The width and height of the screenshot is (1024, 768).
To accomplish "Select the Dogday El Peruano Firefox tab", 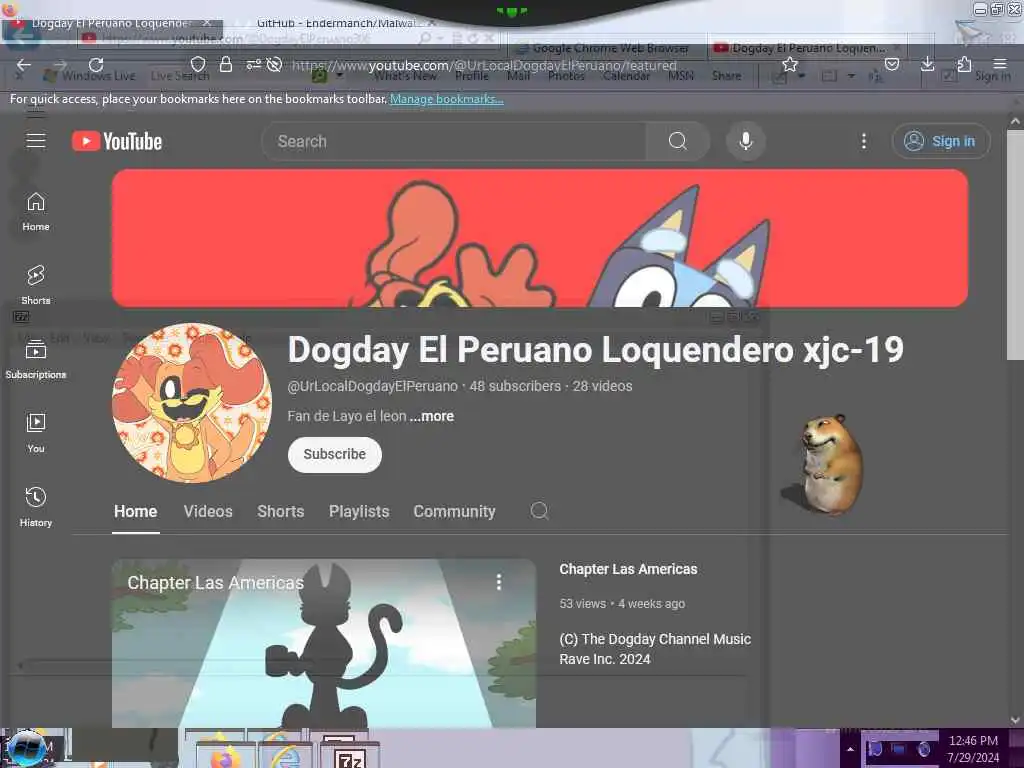I will [112, 24].
